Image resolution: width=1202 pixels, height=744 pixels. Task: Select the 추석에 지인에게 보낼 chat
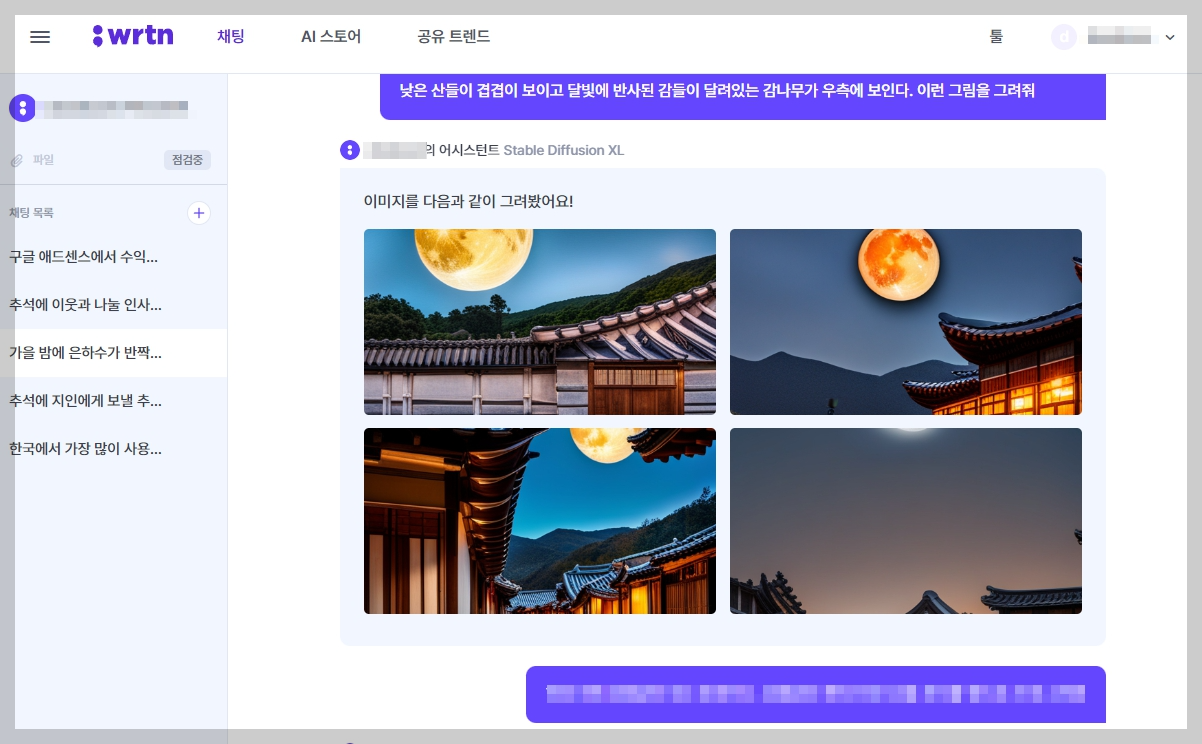click(85, 401)
